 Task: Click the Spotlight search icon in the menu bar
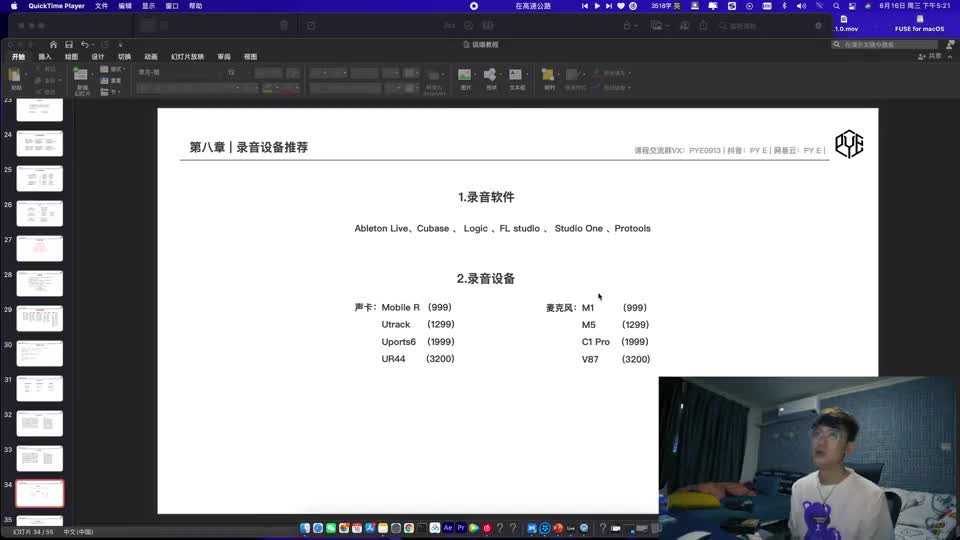[x=836, y=6]
